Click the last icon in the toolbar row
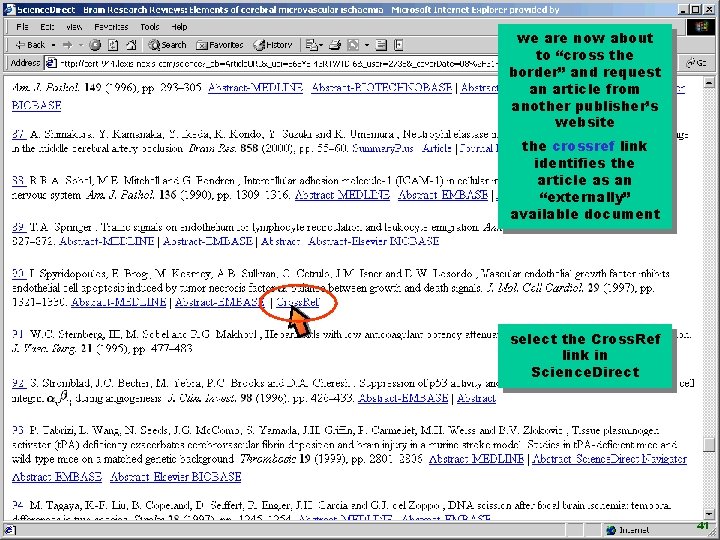 point(399,45)
